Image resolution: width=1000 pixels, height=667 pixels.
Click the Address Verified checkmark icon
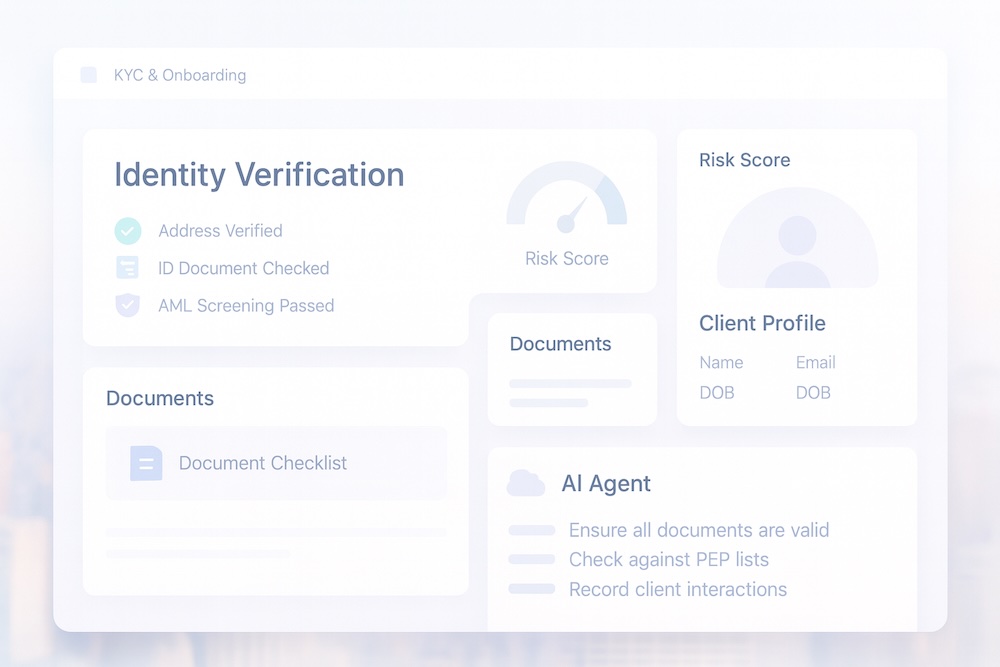(x=127, y=231)
